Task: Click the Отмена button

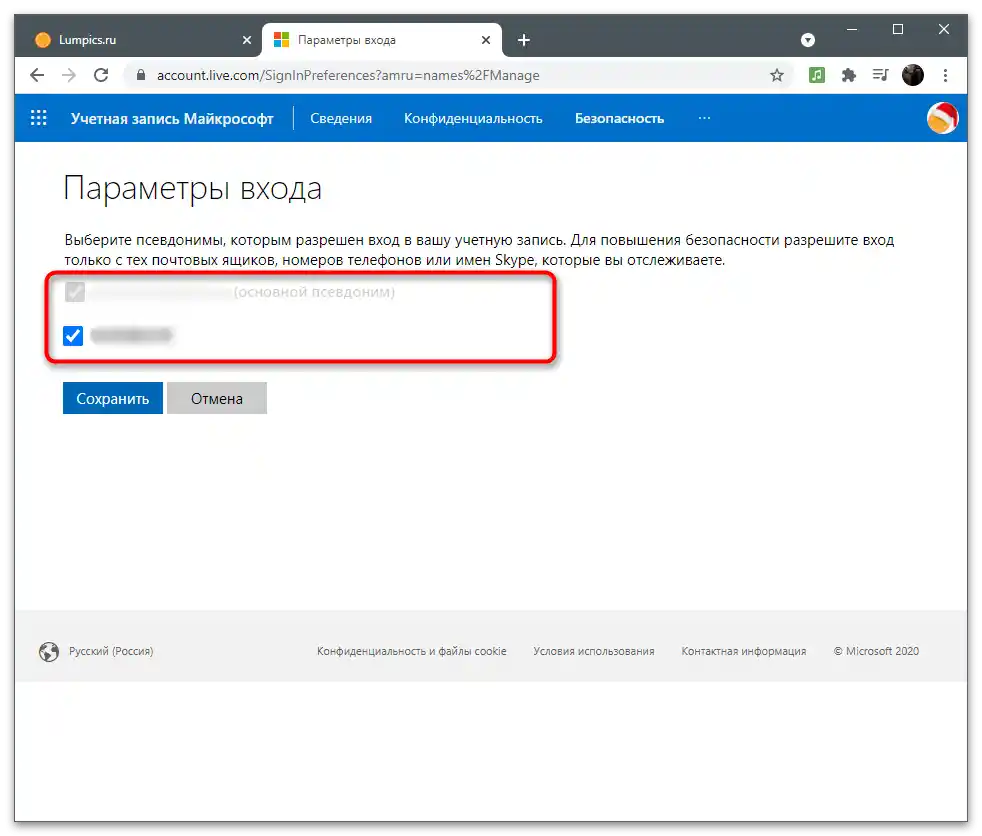Action: 217,398
